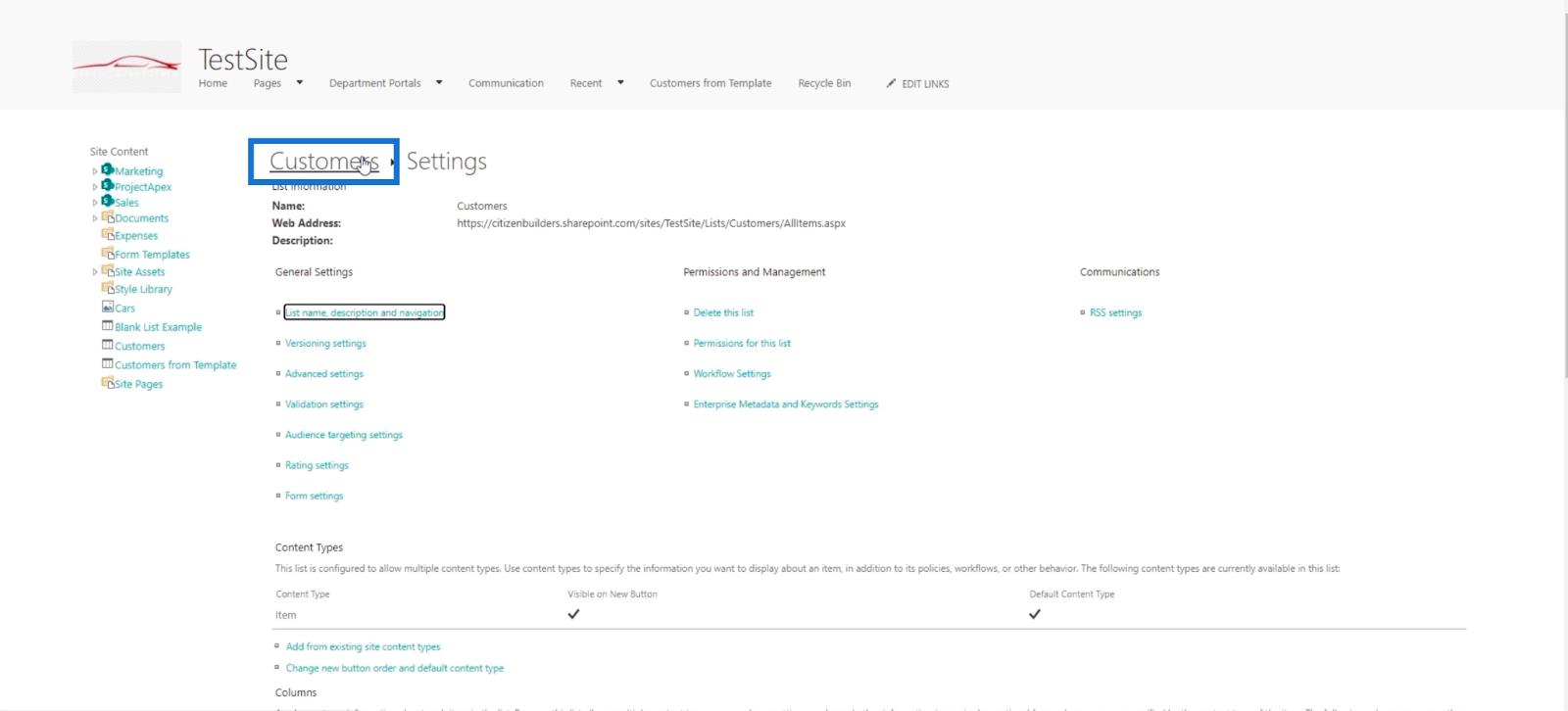Click the Documents library folder icon
The width and height of the screenshot is (1568, 711).
[108, 217]
